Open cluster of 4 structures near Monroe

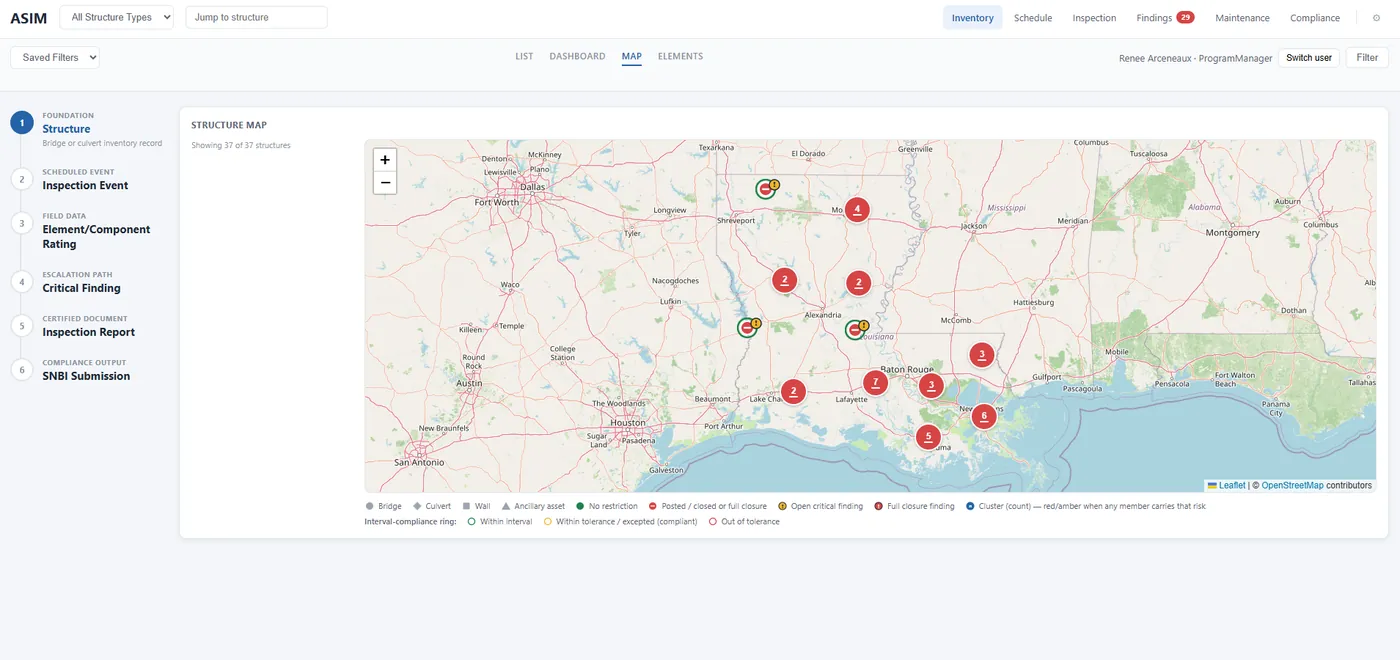(x=856, y=209)
